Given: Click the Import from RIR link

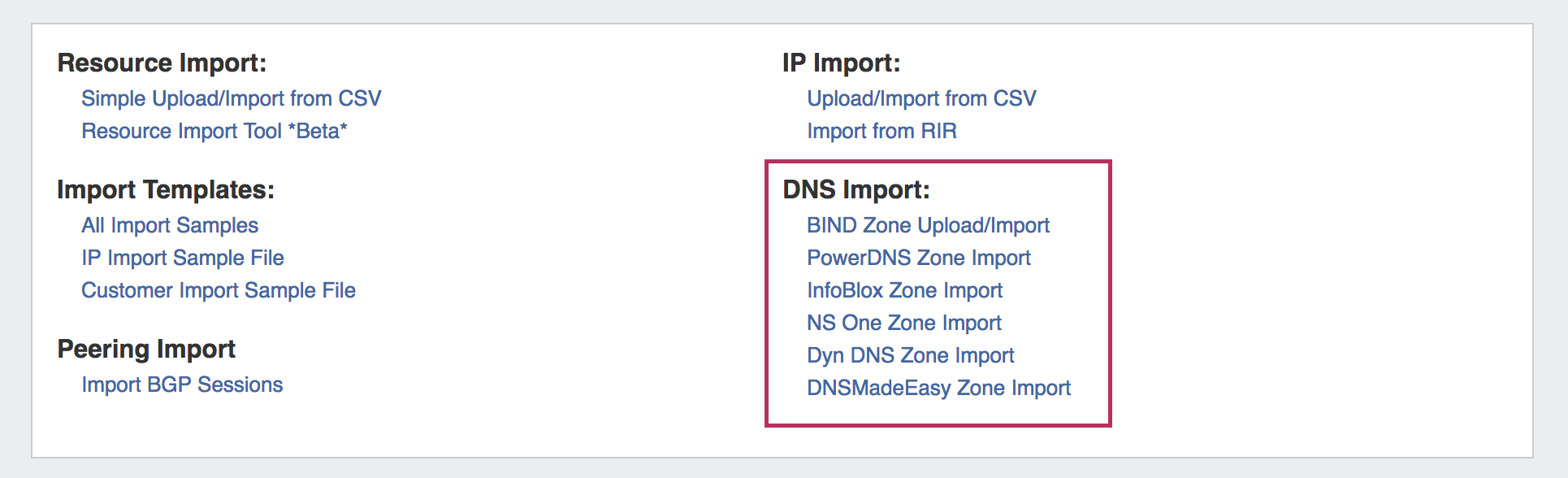Looking at the screenshot, I should tap(881, 131).
